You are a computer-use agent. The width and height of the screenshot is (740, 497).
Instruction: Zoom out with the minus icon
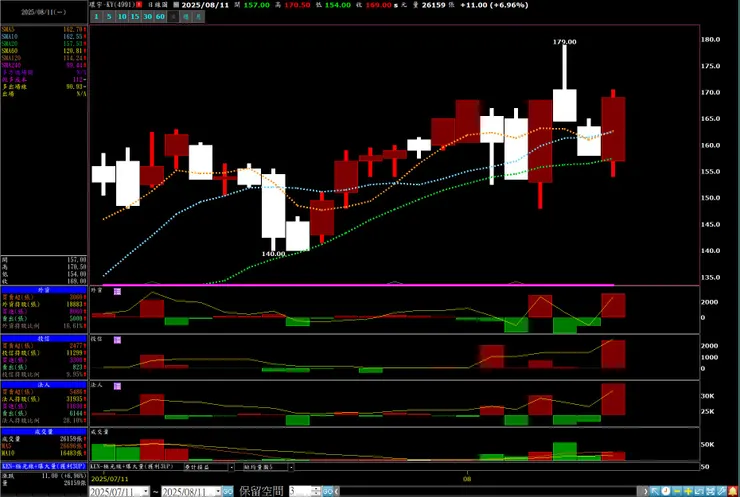tap(677, 491)
